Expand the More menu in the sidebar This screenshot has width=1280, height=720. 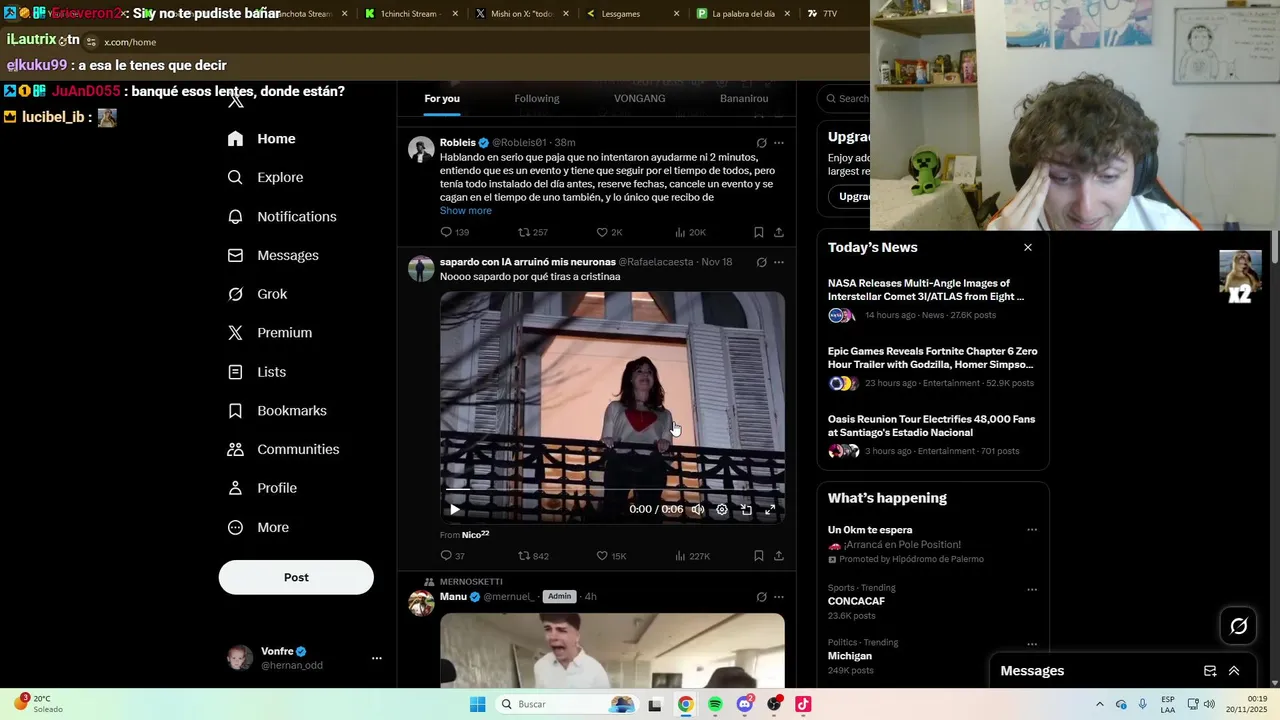(x=258, y=527)
